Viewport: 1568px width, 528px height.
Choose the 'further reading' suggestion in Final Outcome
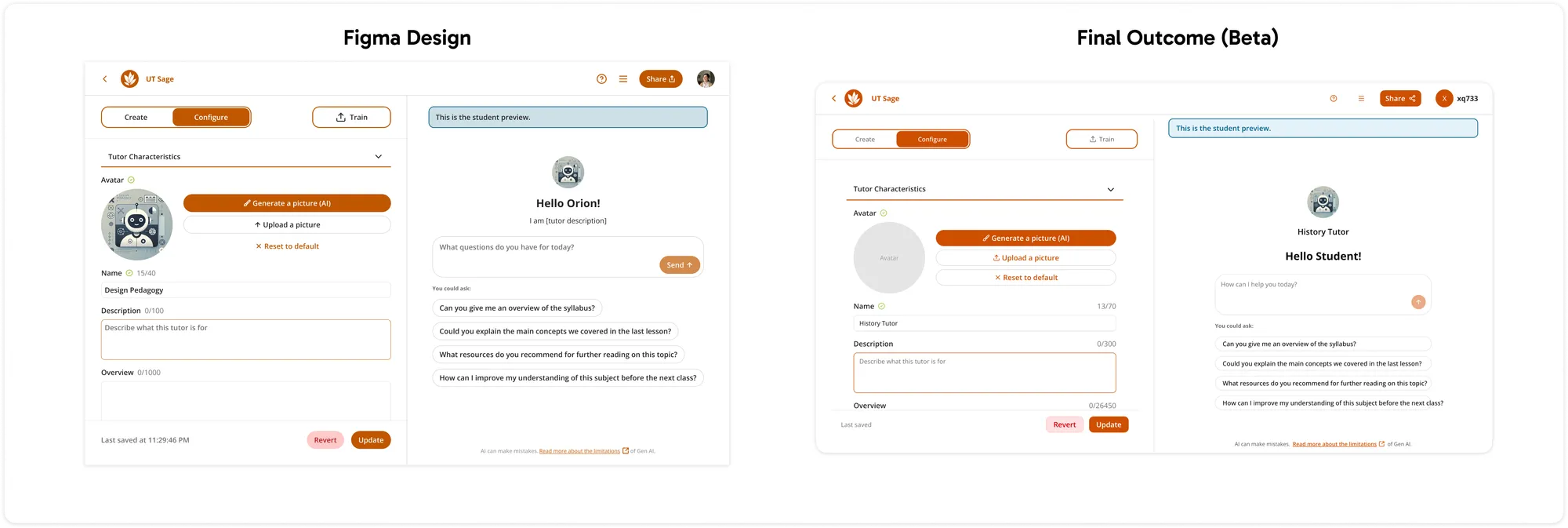click(x=1323, y=384)
